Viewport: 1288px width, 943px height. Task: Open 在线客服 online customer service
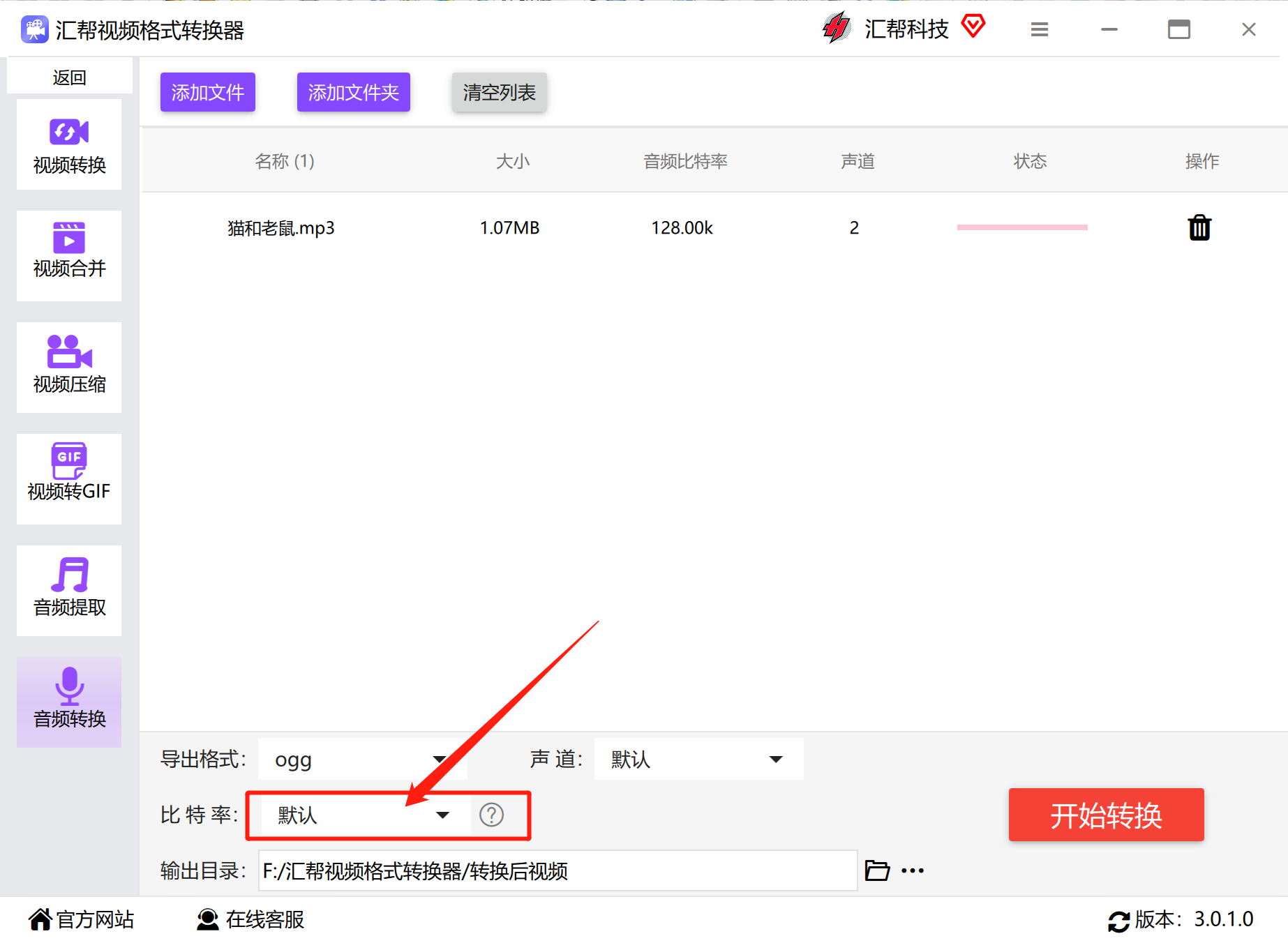250,919
